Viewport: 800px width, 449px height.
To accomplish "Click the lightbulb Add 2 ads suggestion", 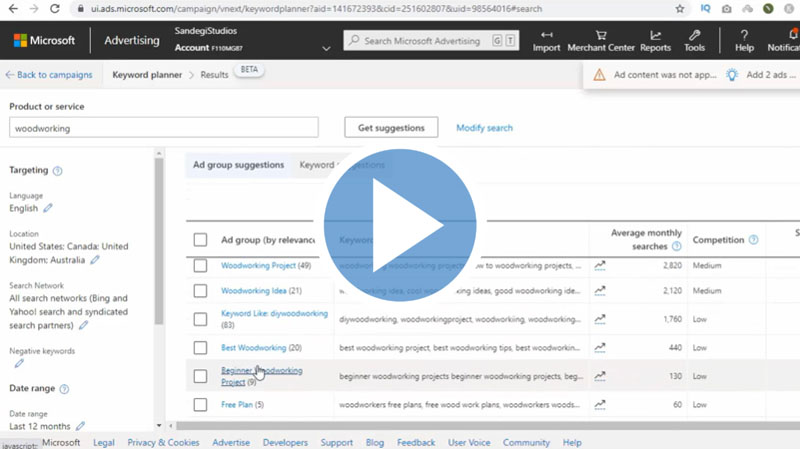I will [x=732, y=75].
